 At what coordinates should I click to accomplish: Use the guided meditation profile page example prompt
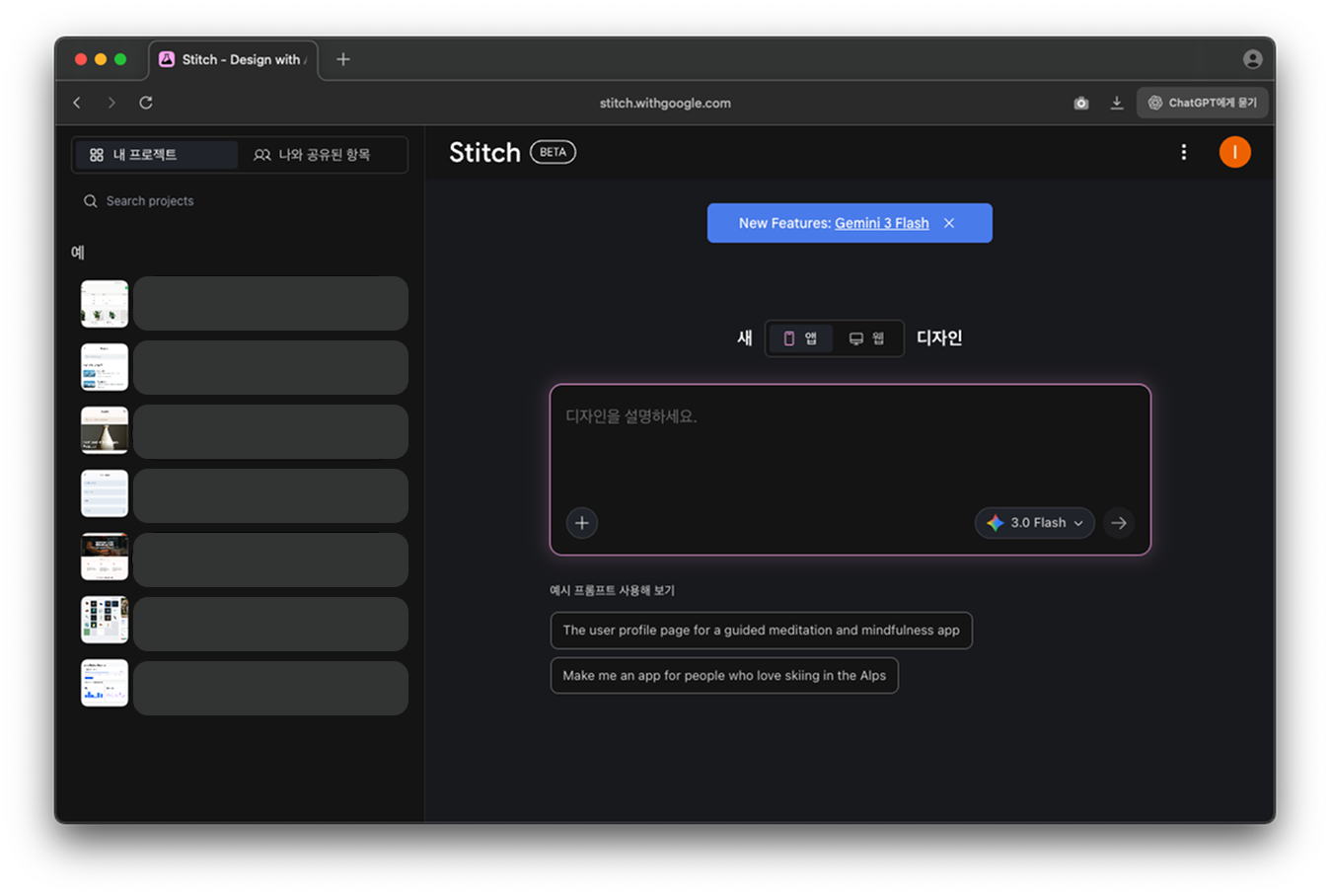[x=762, y=631]
